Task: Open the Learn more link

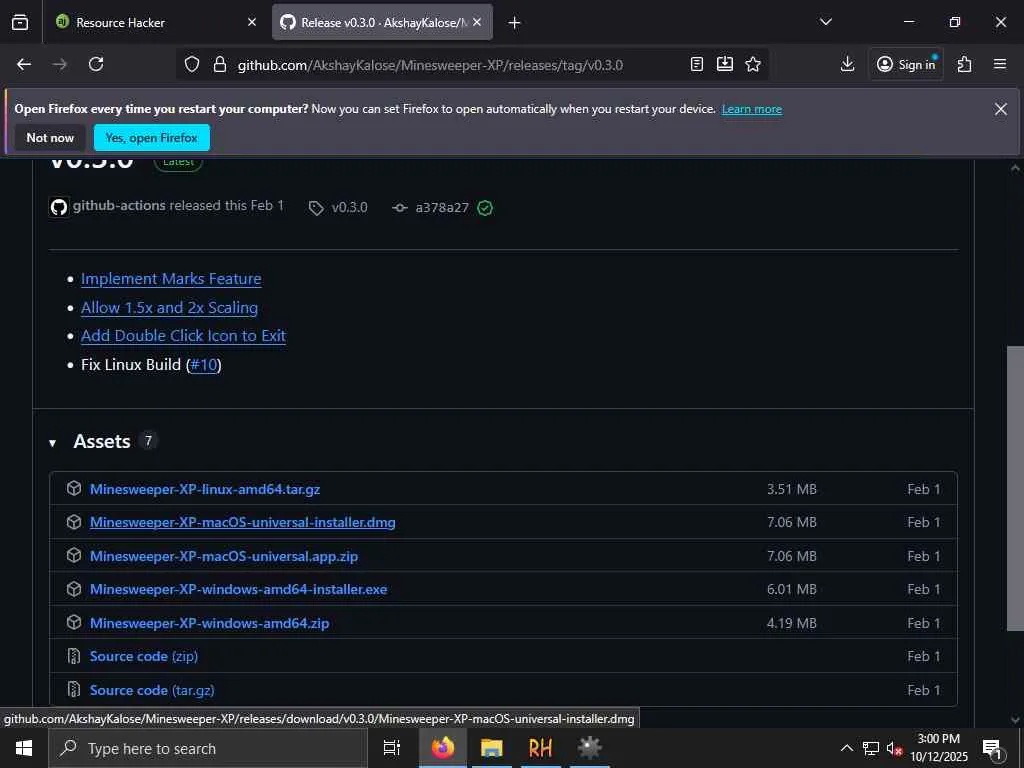Action: coord(752,109)
